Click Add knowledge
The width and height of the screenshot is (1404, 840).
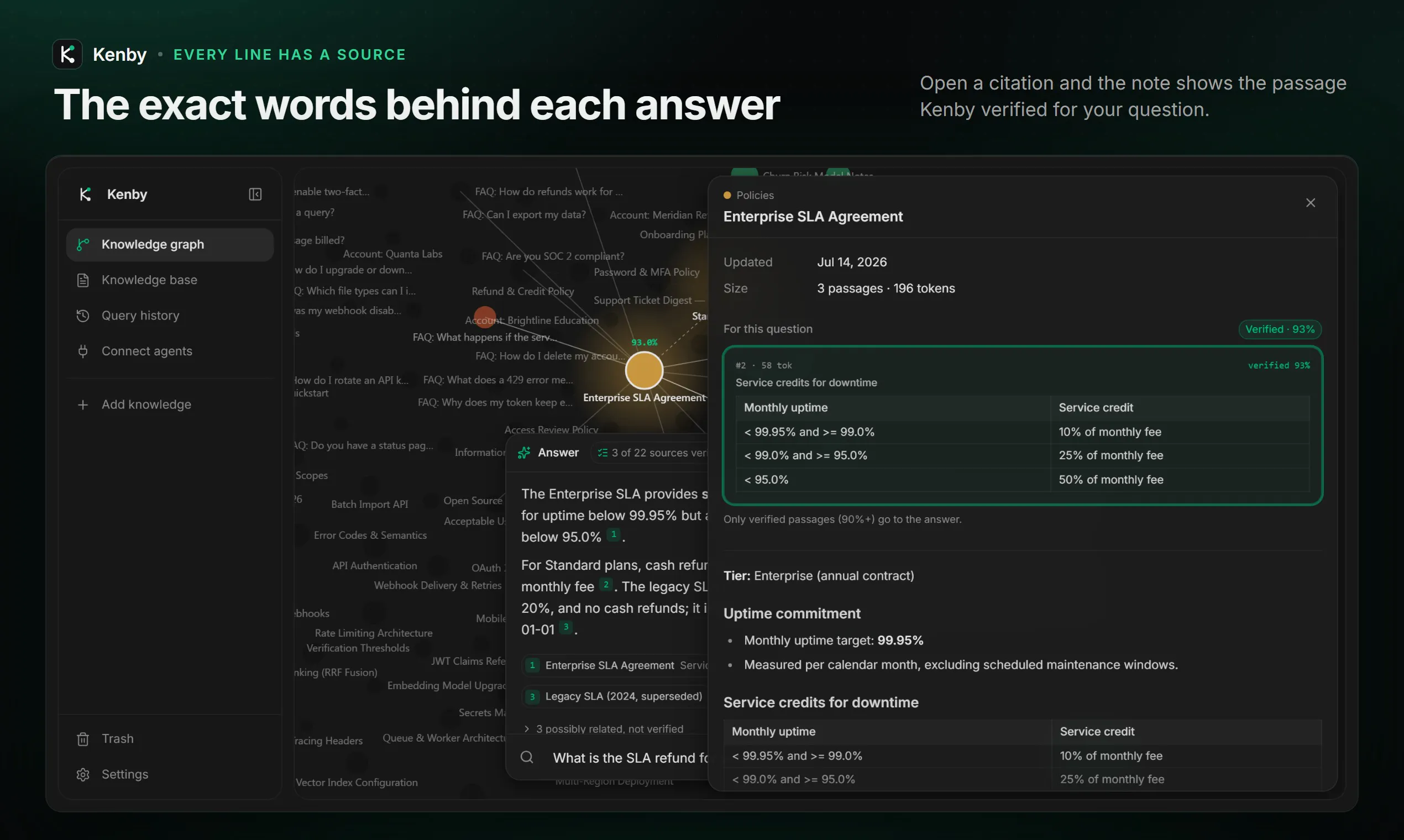(x=170, y=405)
